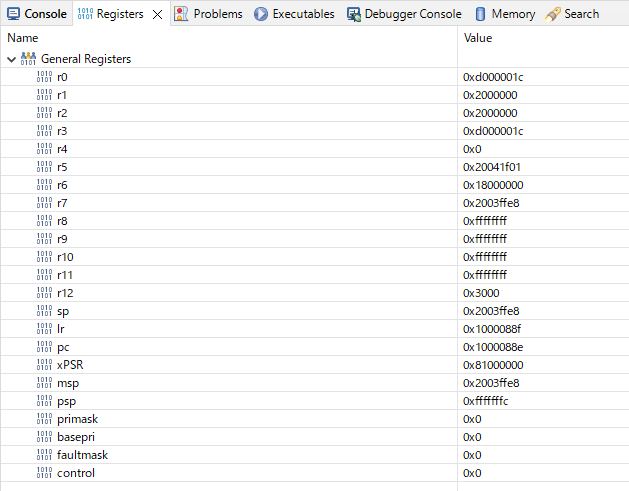This screenshot has width=629, height=491.
Task: Click the register icon beside xPSR
Action: tap(44, 365)
